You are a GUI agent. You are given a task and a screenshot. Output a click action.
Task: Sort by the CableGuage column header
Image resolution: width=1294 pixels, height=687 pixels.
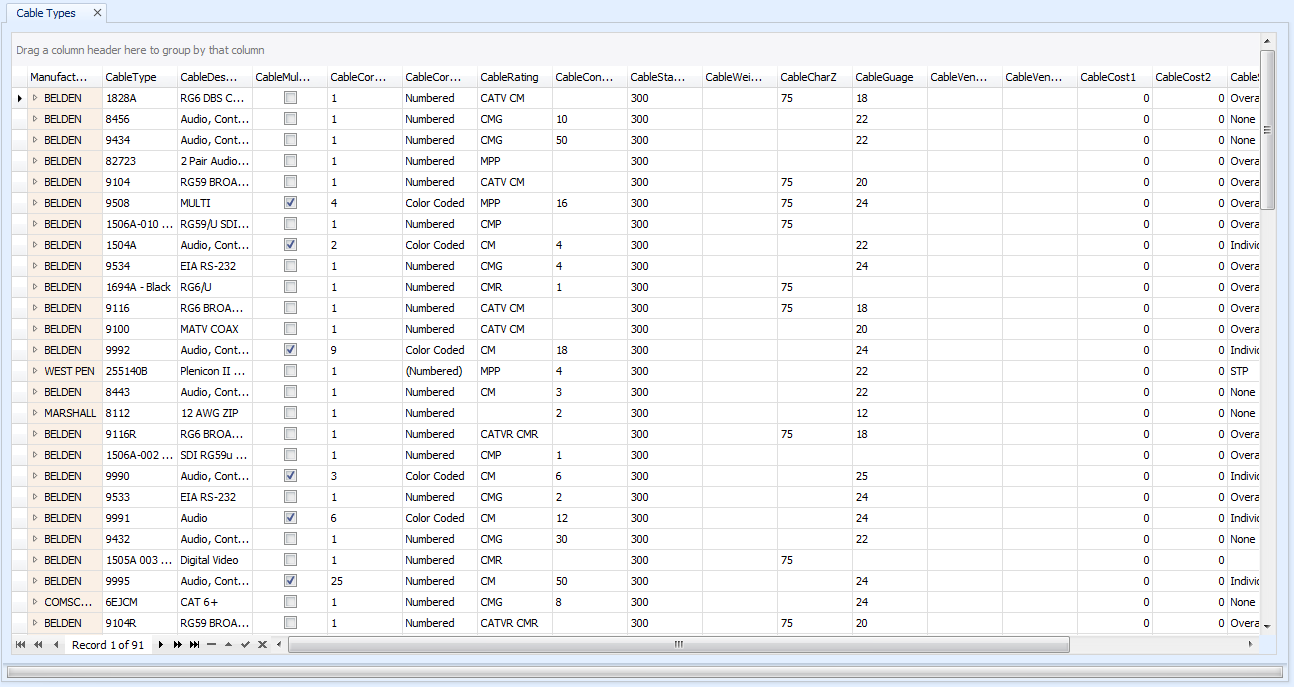(x=890, y=77)
